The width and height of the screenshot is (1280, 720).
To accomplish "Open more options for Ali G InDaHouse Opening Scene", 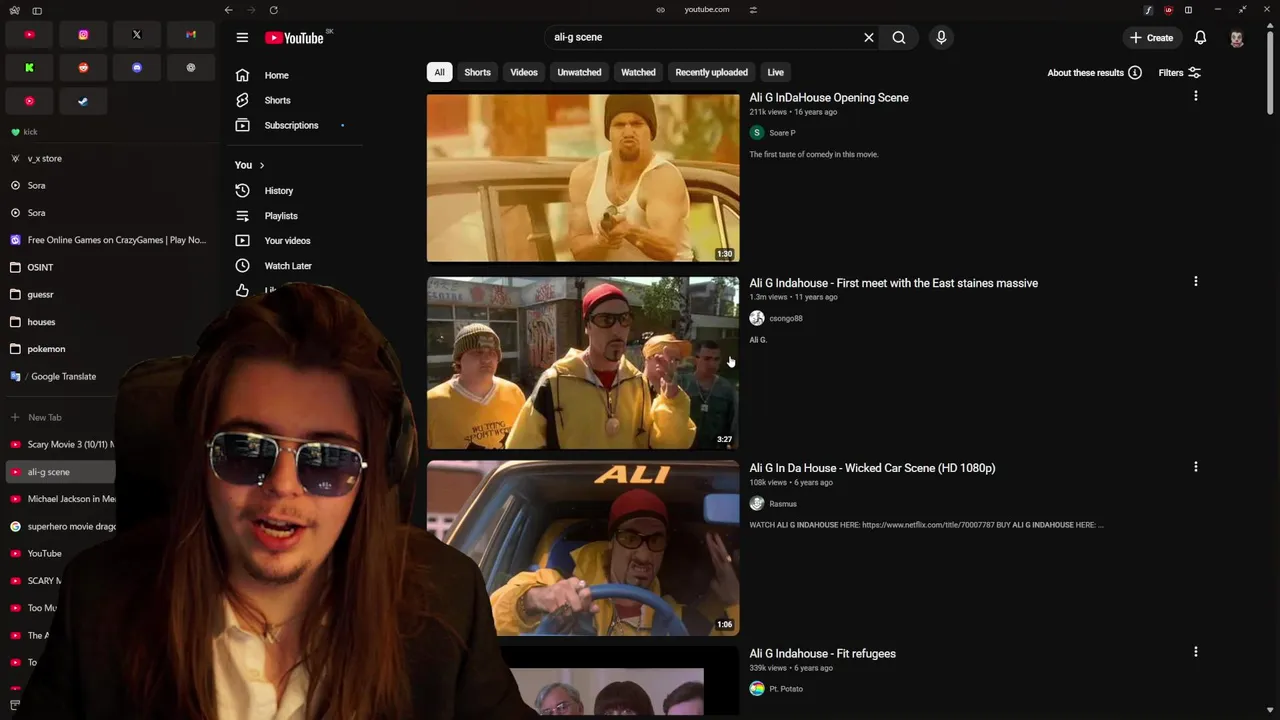I will (1195, 96).
